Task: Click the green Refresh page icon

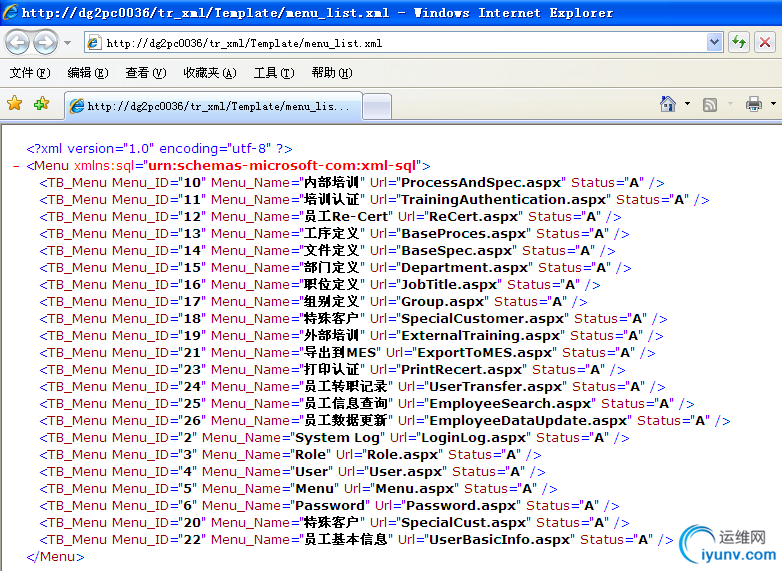Action: point(739,42)
